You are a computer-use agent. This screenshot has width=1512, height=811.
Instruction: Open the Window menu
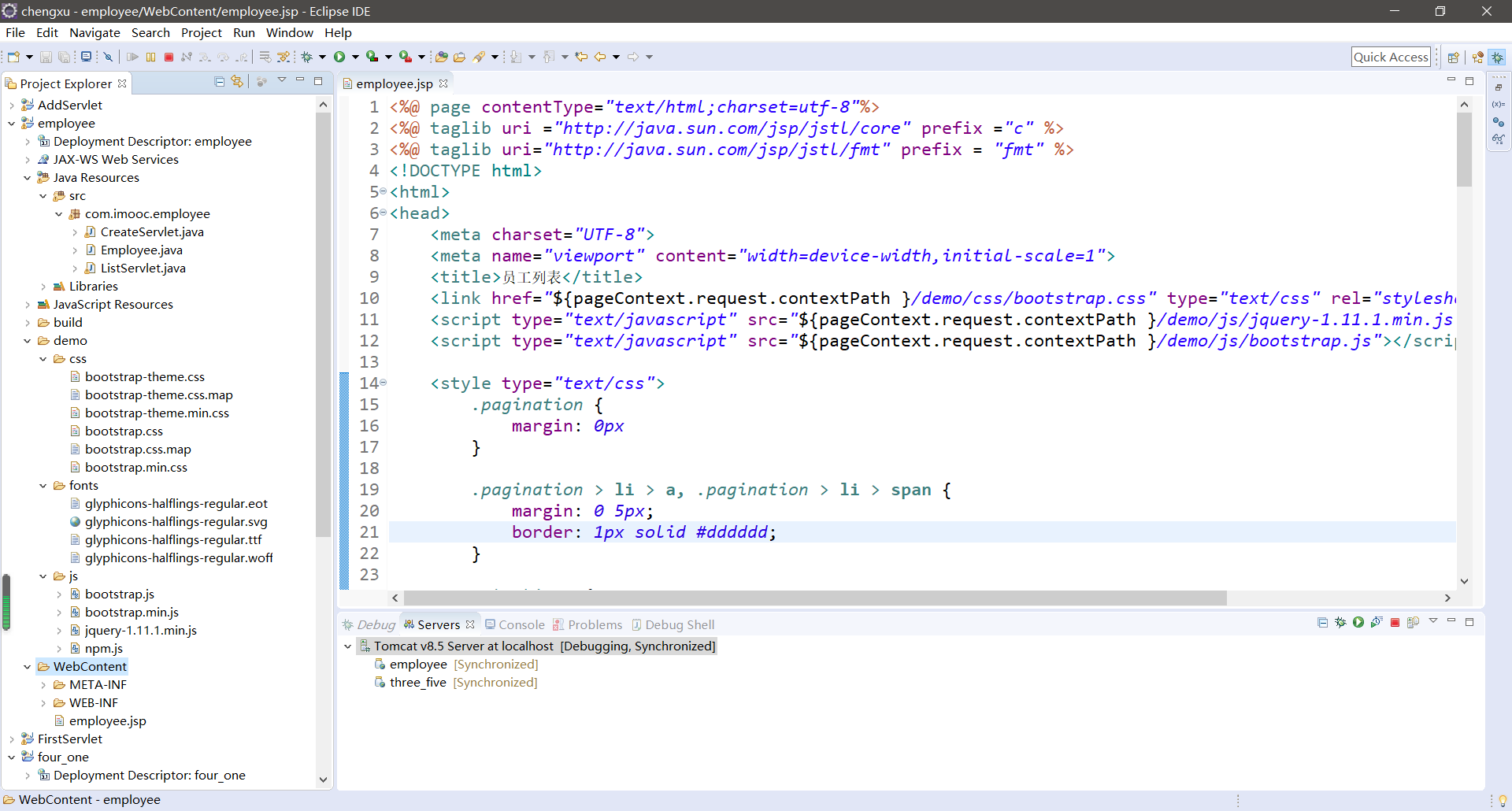click(289, 32)
